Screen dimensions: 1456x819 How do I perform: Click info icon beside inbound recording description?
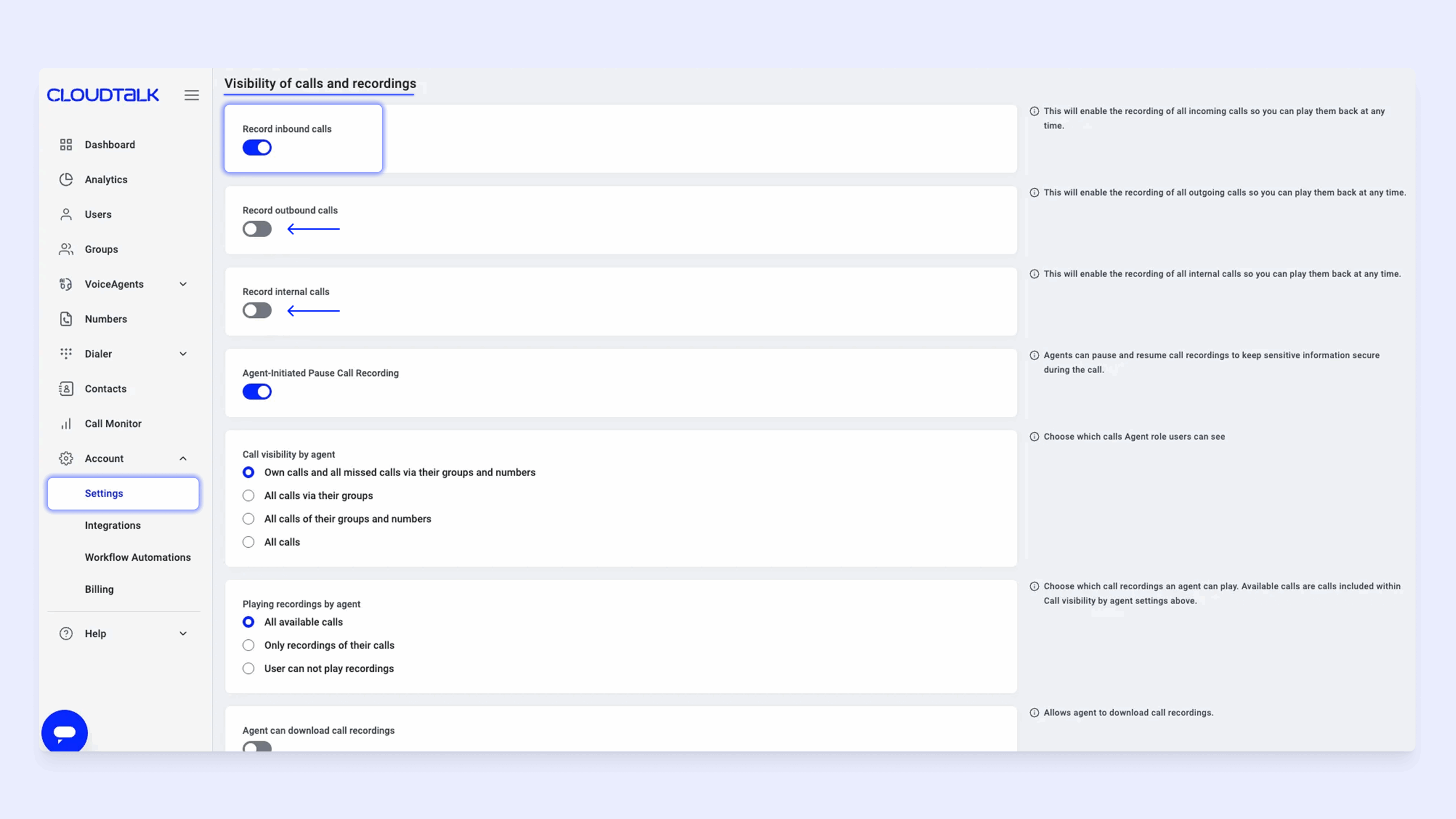(1034, 111)
